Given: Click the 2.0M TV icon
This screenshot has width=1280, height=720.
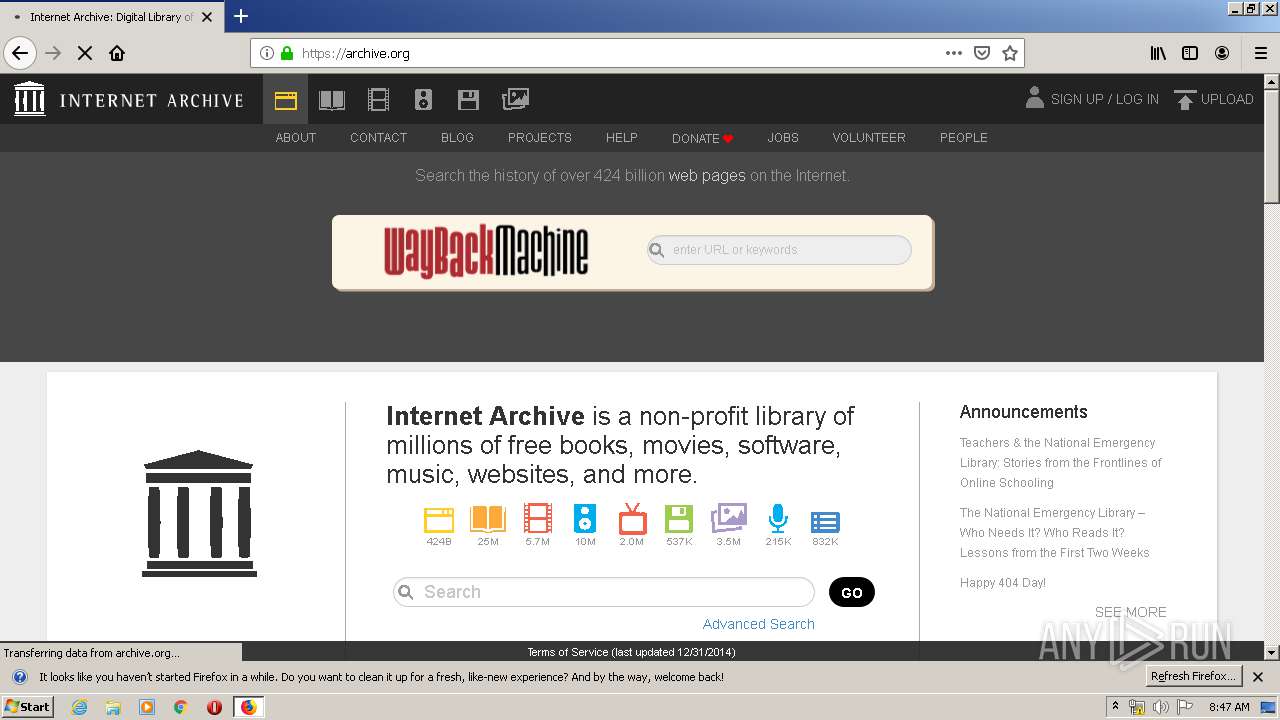Looking at the screenshot, I should click(x=632, y=519).
